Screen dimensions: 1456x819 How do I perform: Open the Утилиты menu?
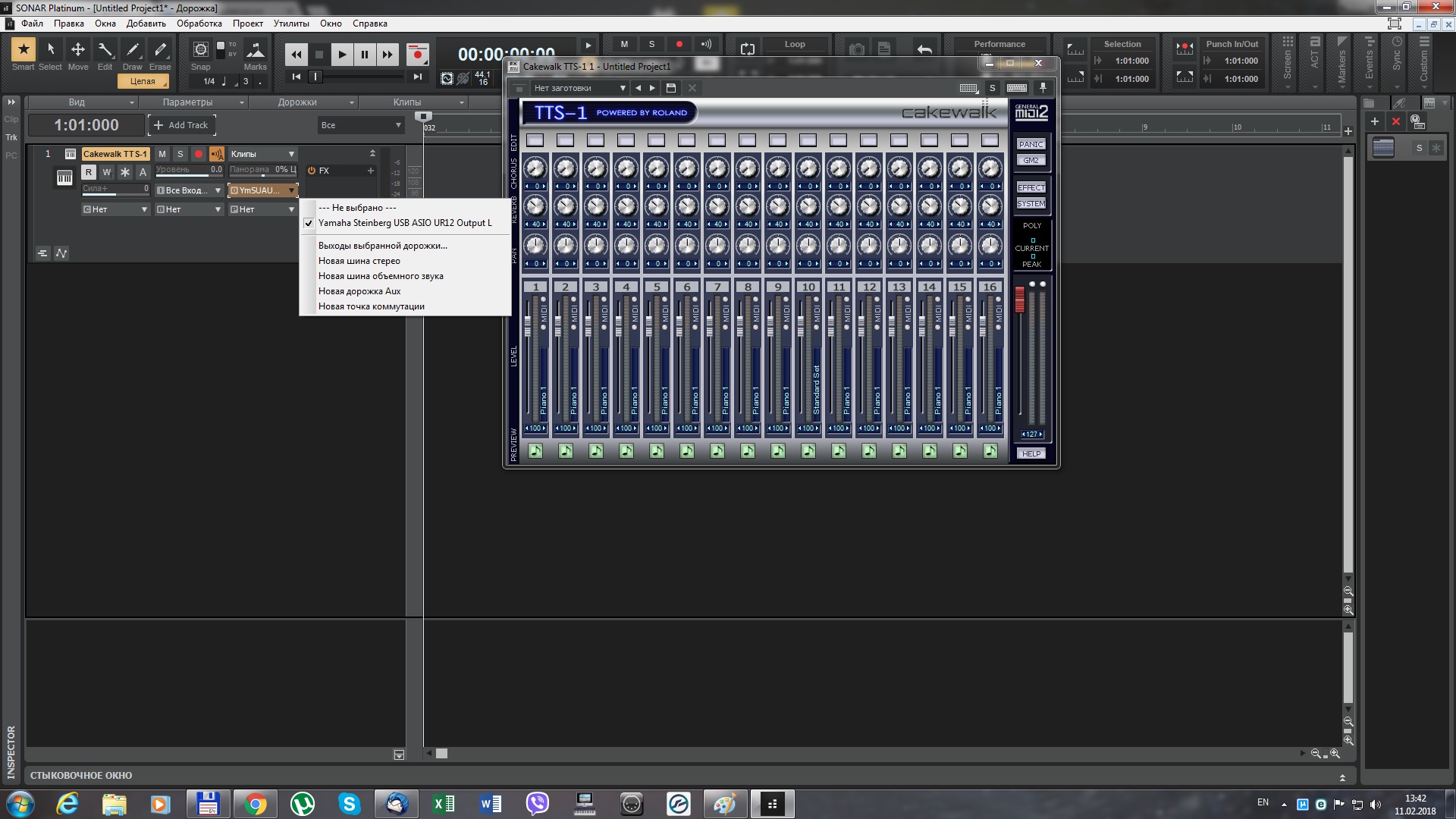click(x=291, y=24)
